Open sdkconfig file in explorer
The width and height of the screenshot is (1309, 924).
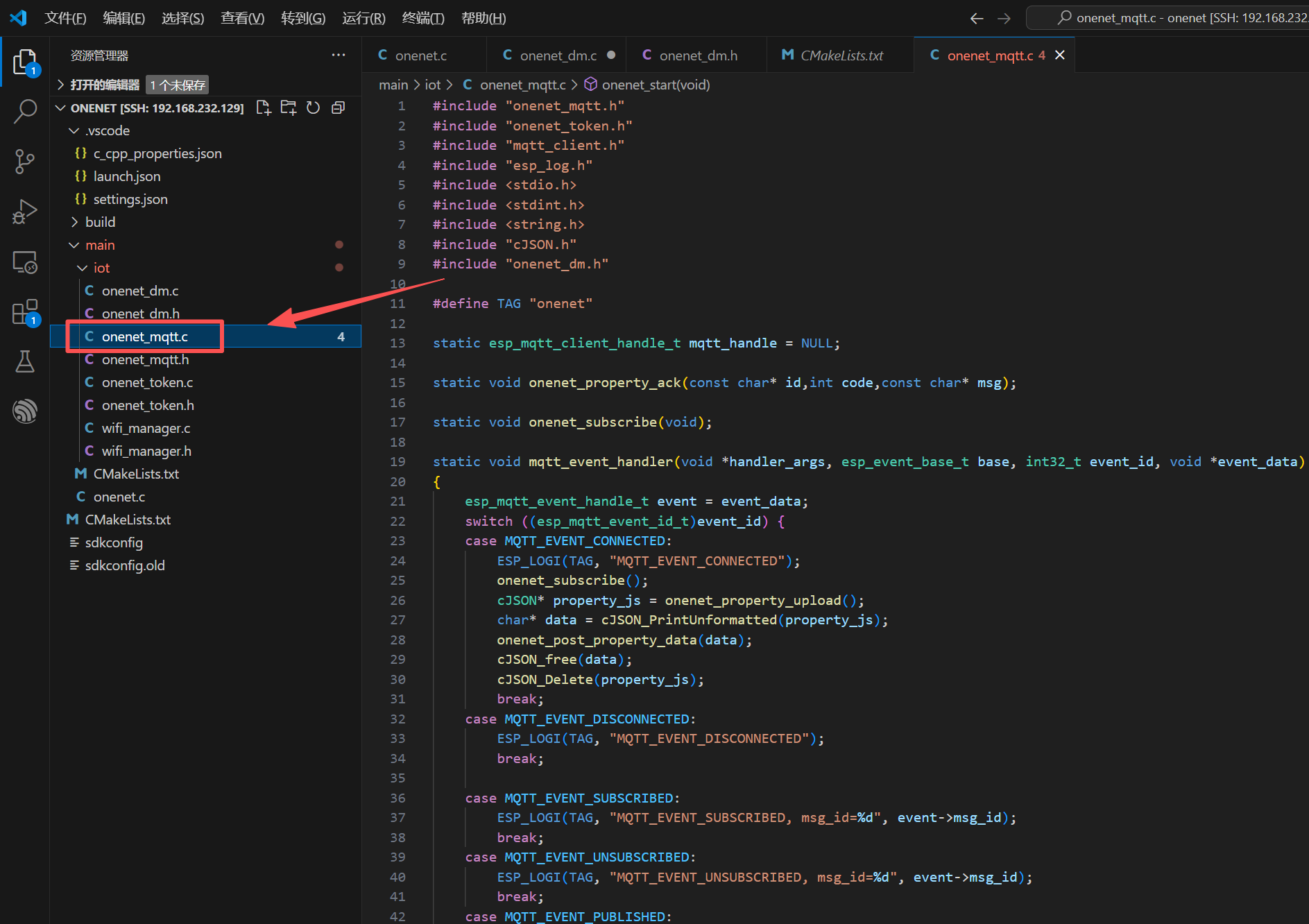[x=114, y=542]
